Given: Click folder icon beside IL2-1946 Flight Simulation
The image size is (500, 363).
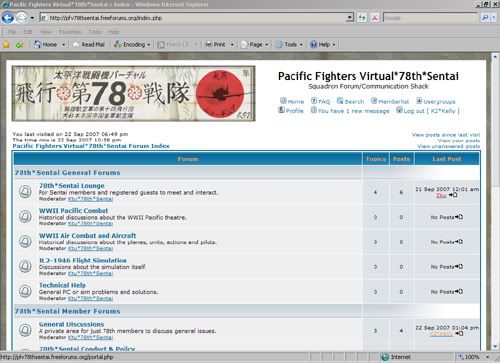Looking at the screenshot, I should click(25, 266).
